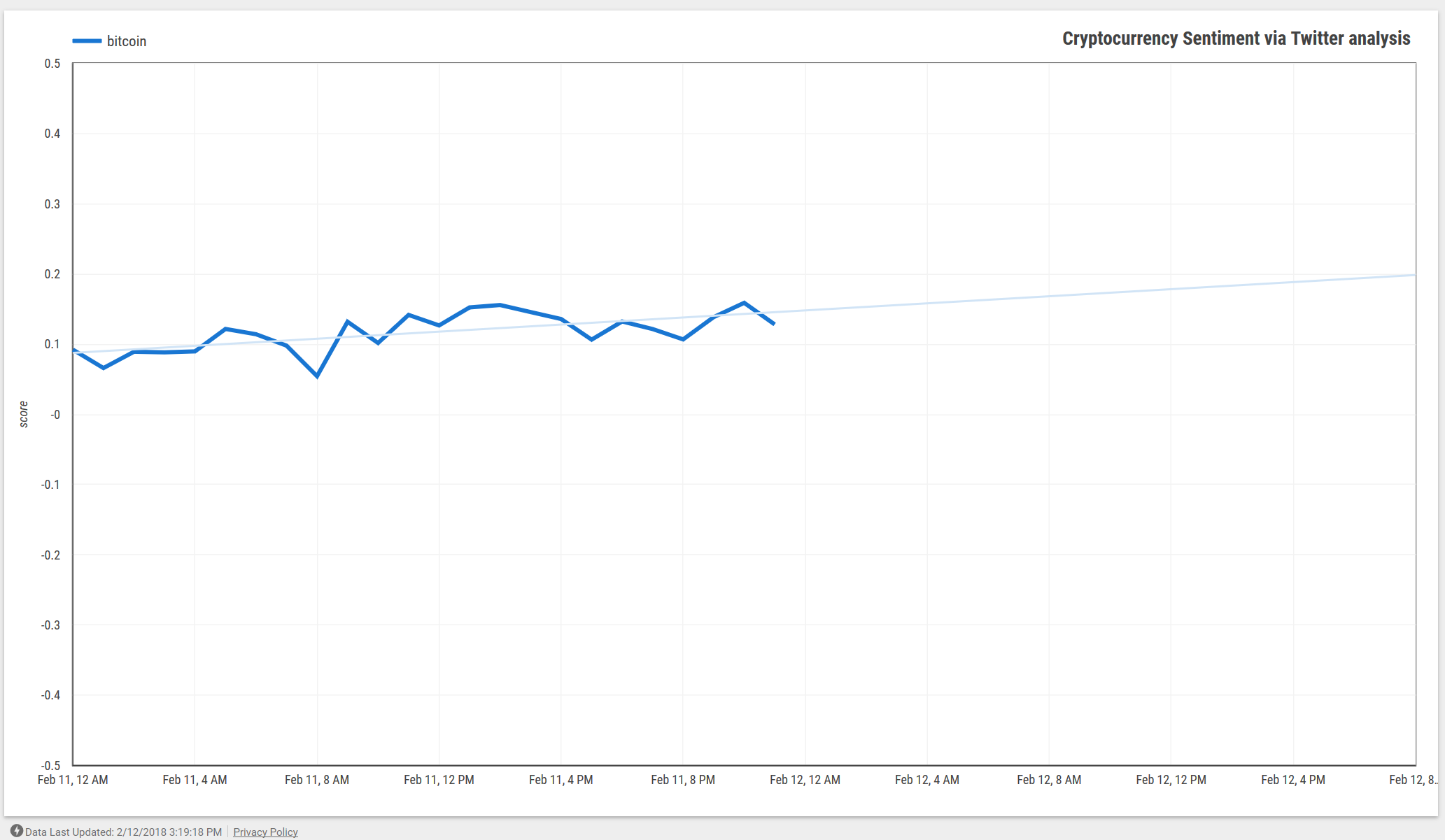Click the Privacy Policy link
Image resolution: width=1445 pixels, height=840 pixels.
click(265, 832)
